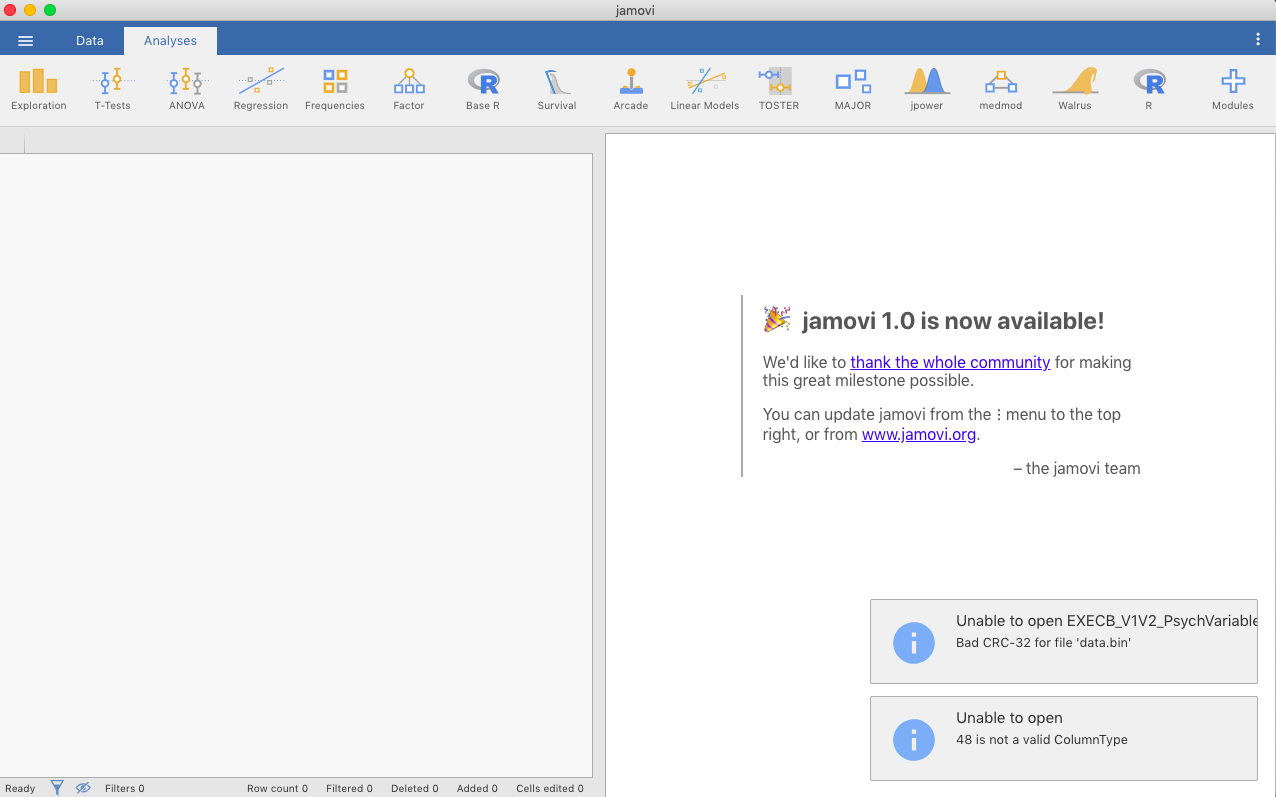Click the 'Deleted 0' status entry

tap(414, 789)
